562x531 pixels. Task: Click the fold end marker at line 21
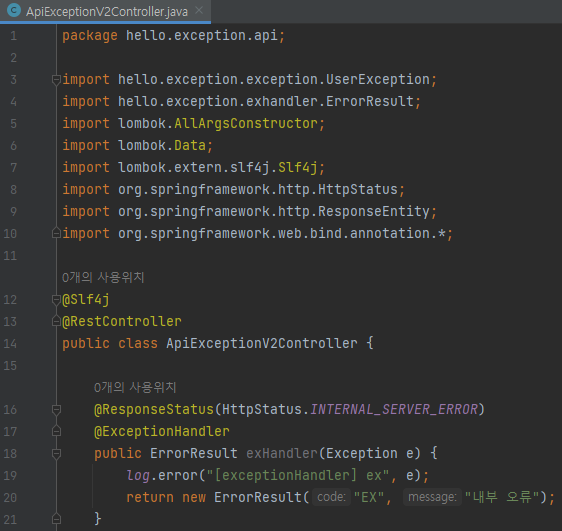pos(56,519)
